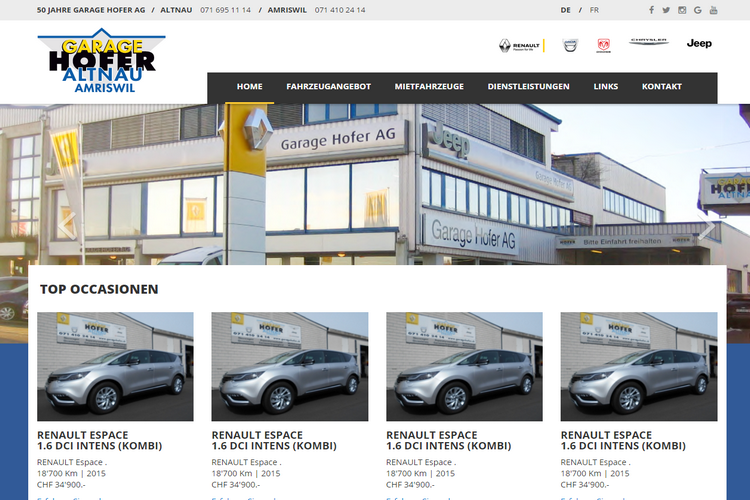The width and height of the screenshot is (750, 500).
Task: Open the MIETFAHRZEUGE menu item
Action: pos(429,87)
